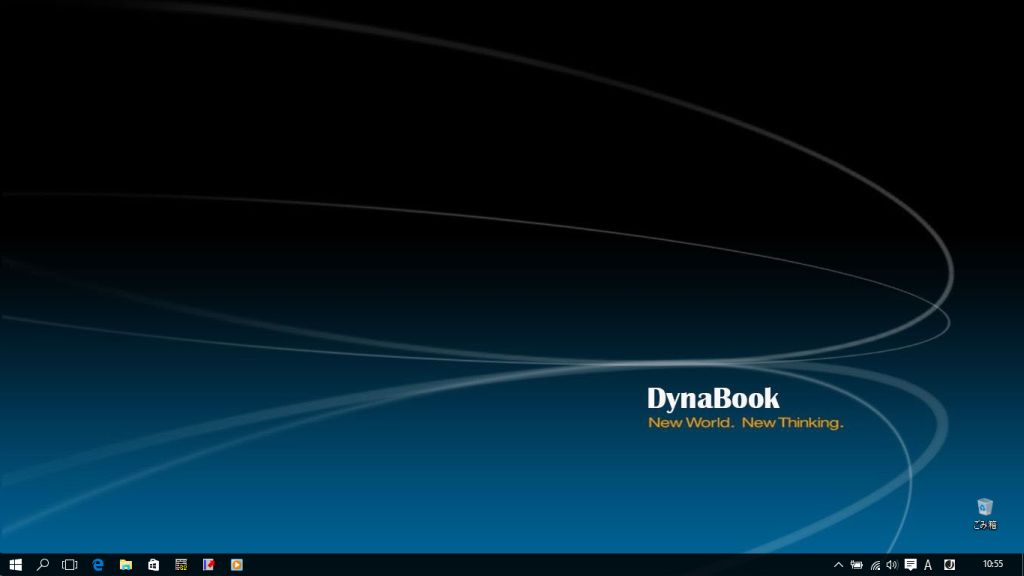The width and height of the screenshot is (1024, 576).
Task: Click the dark grid-pattern app right of Store
Action: pos(181,564)
